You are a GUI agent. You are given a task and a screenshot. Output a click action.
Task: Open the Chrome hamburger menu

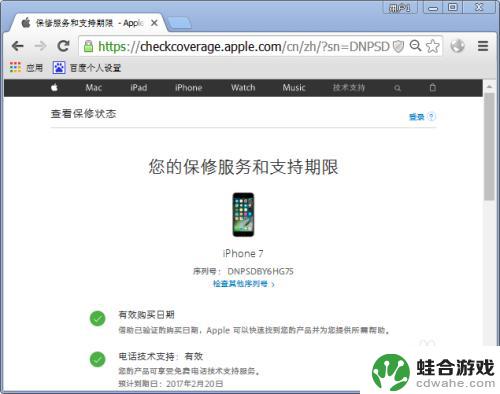(483, 46)
